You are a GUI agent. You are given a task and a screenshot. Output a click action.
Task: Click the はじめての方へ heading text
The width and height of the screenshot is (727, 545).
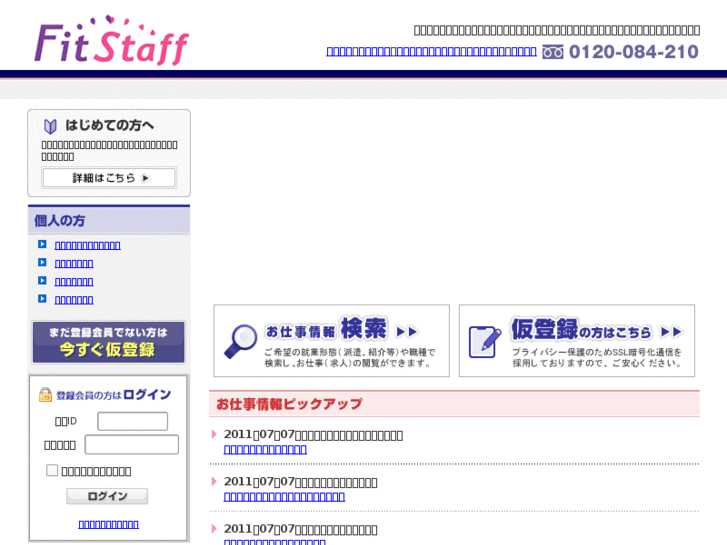point(109,125)
